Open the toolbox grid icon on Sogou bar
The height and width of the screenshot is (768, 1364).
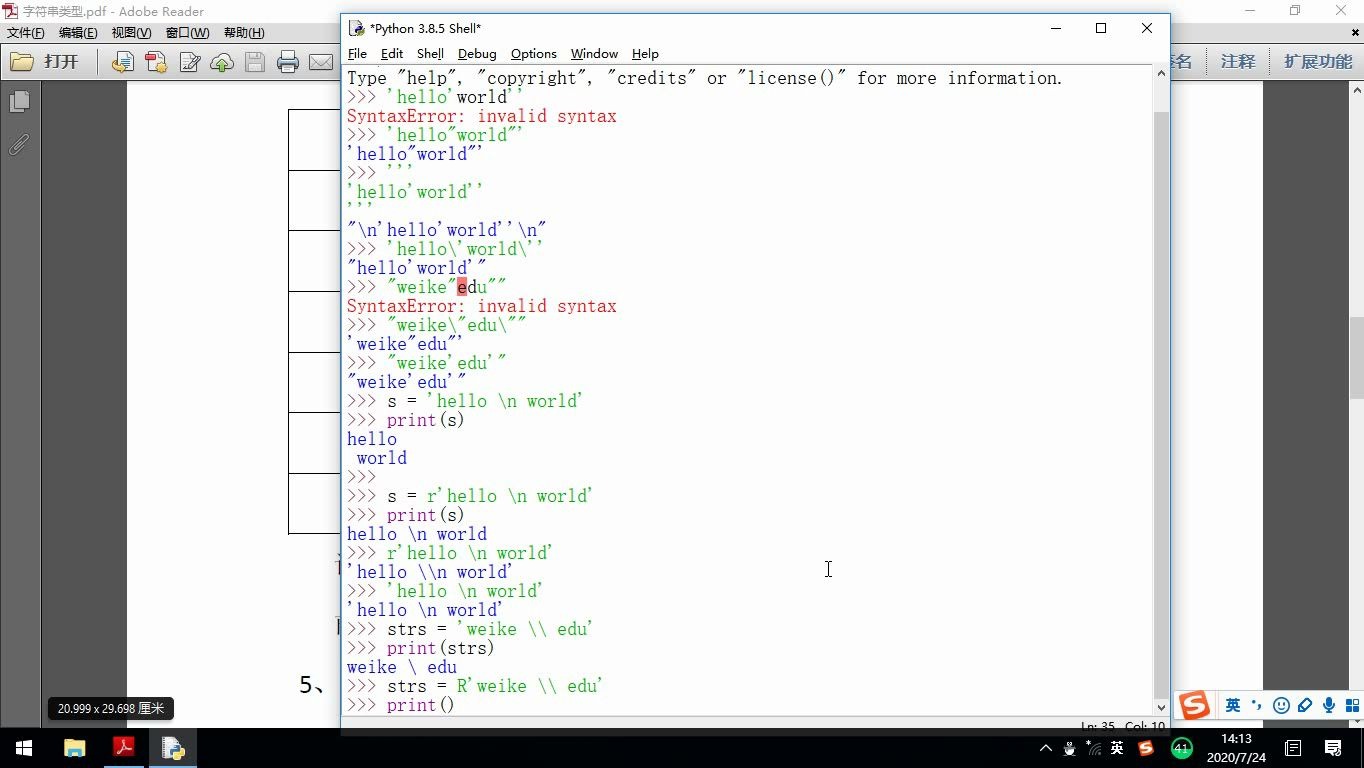coord(1353,705)
